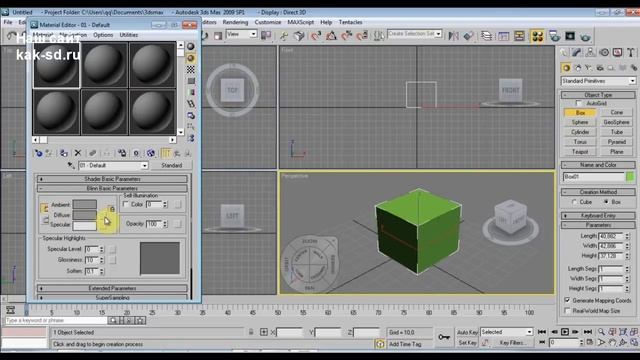Click the Pyramid primitive button
This screenshot has height=360, width=640.
pos(617,142)
